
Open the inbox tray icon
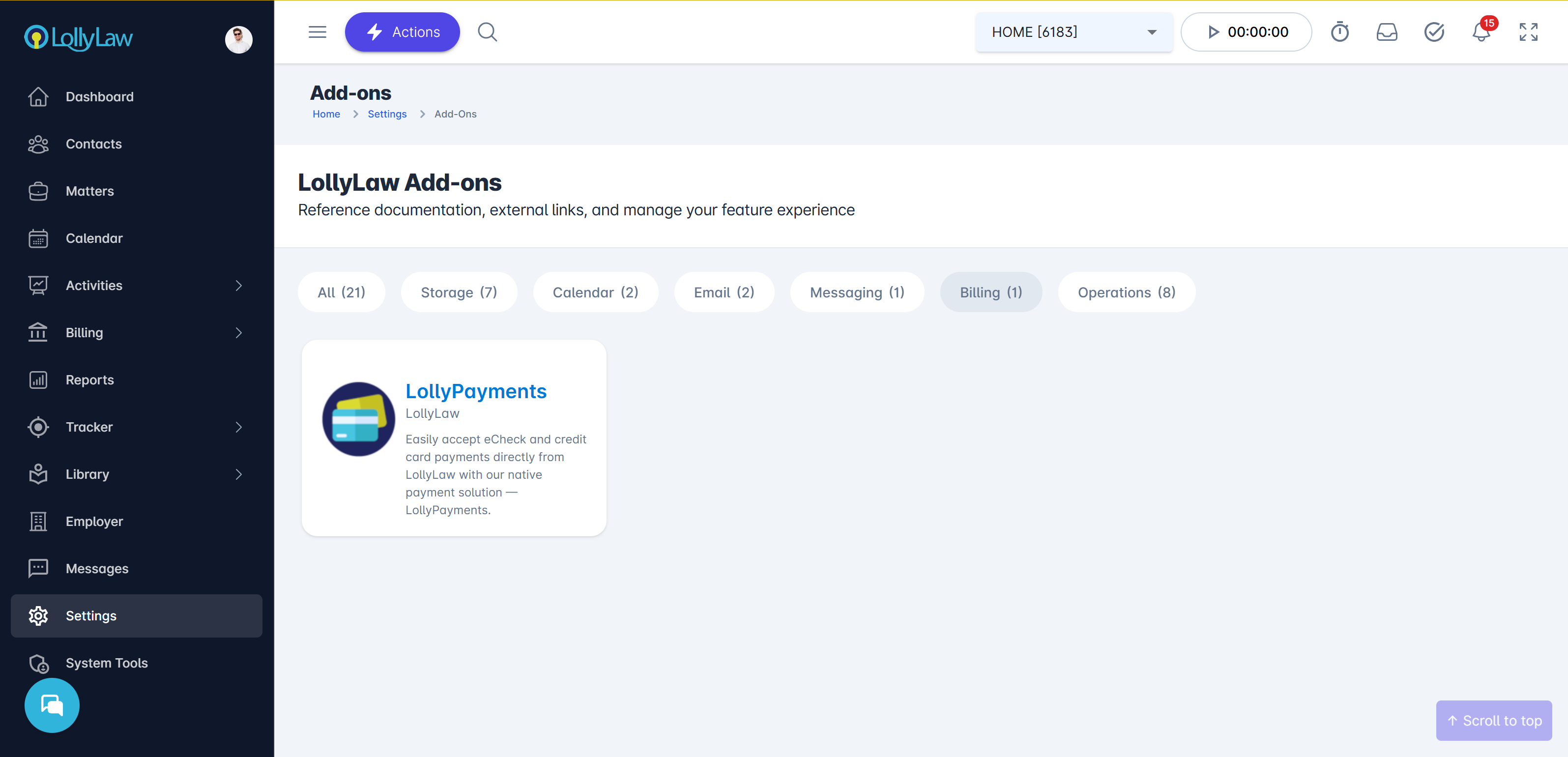point(1387,31)
